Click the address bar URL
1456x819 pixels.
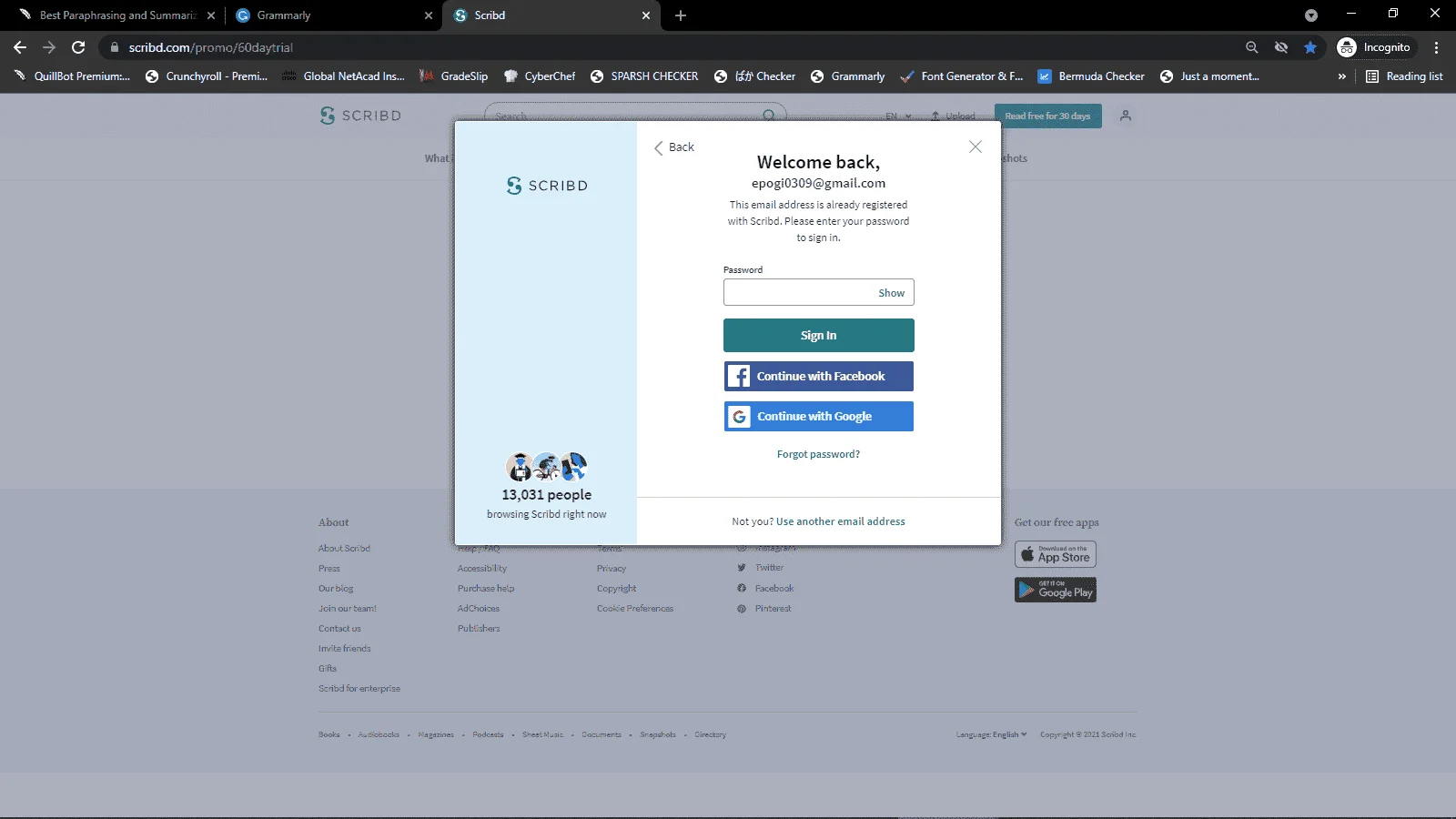210,47
